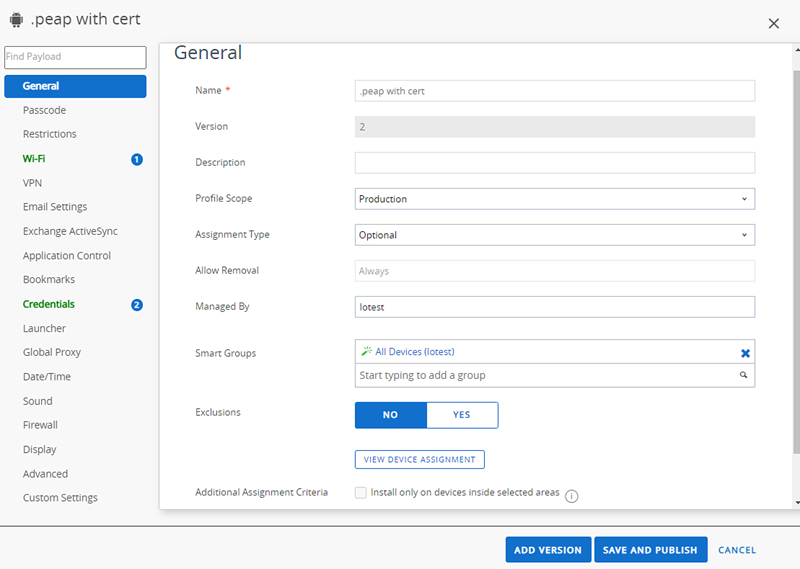Click the Credentials payload count badge
This screenshot has height=569, width=800.
point(137,305)
